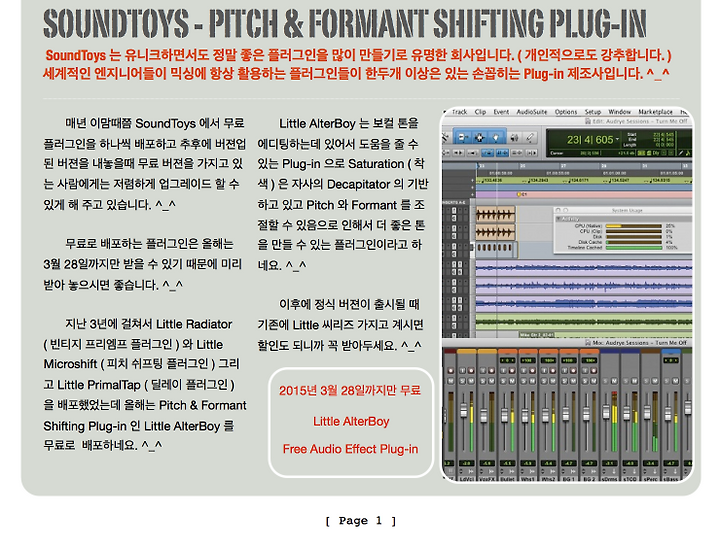Select the top audio clip waveform
Image resolution: width=720 pixels, height=546 pixels.
coord(495,214)
